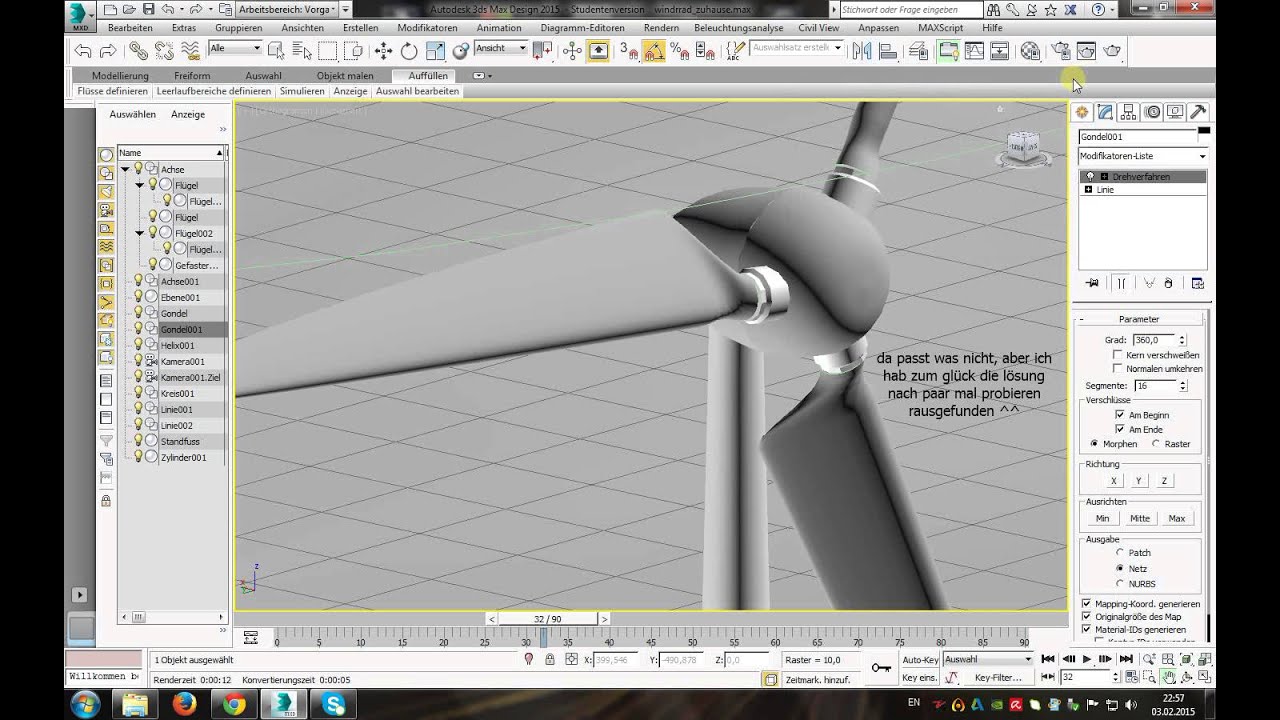Collapse the Achse tree node
Image resolution: width=1280 pixels, height=720 pixels.
pyautogui.click(x=125, y=170)
